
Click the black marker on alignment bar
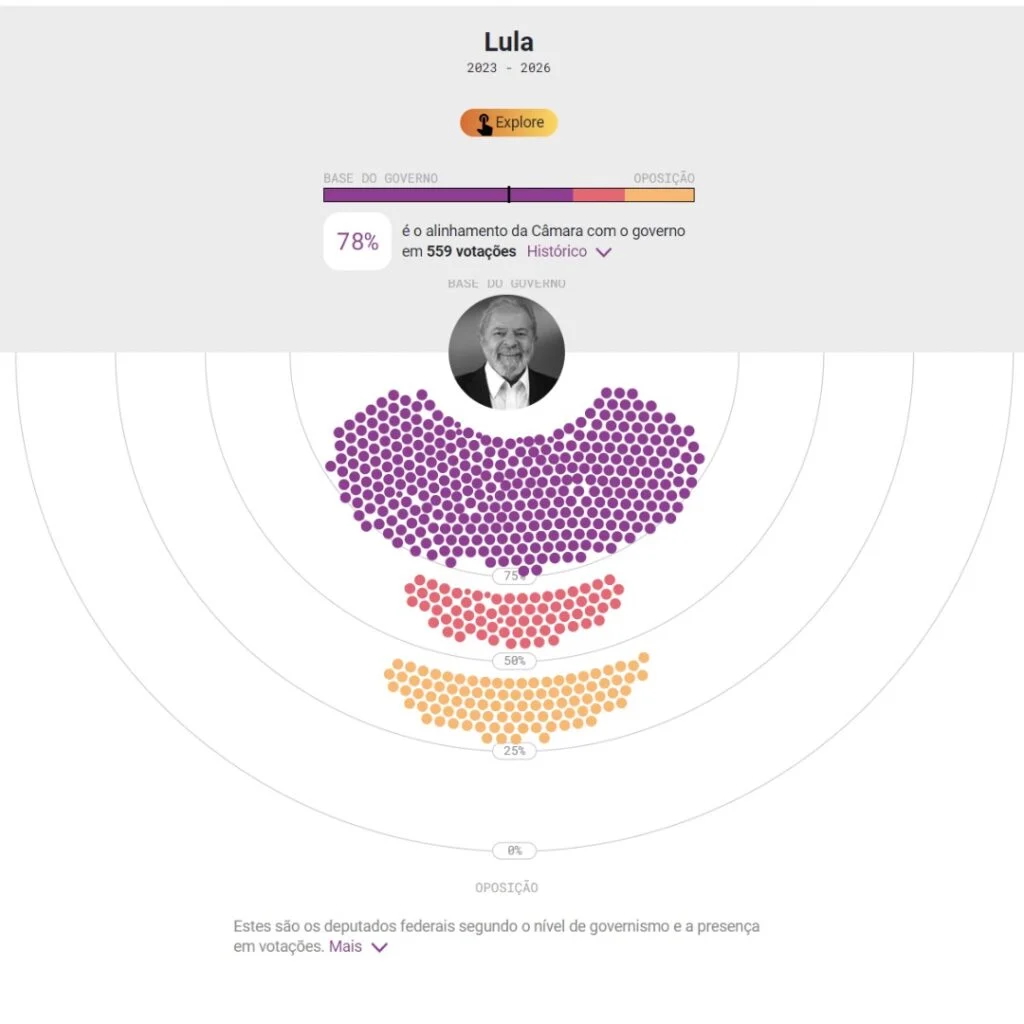click(509, 195)
